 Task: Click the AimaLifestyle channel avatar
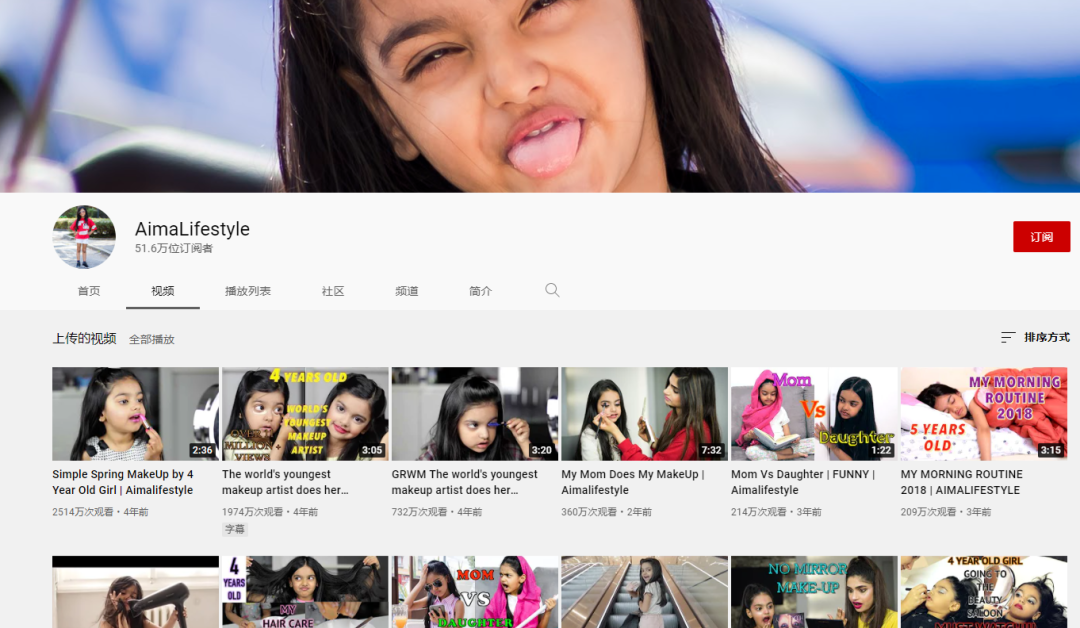tap(84, 237)
